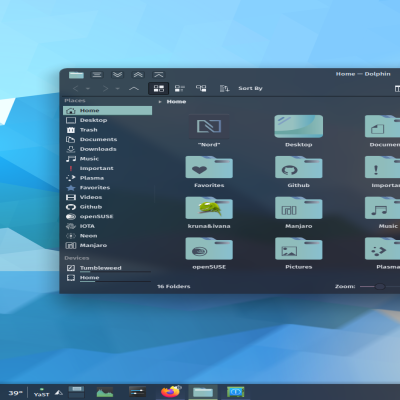Open Neon in Places sidebar
The height and width of the screenshot is (400, 400).
[x=107, y=236]
